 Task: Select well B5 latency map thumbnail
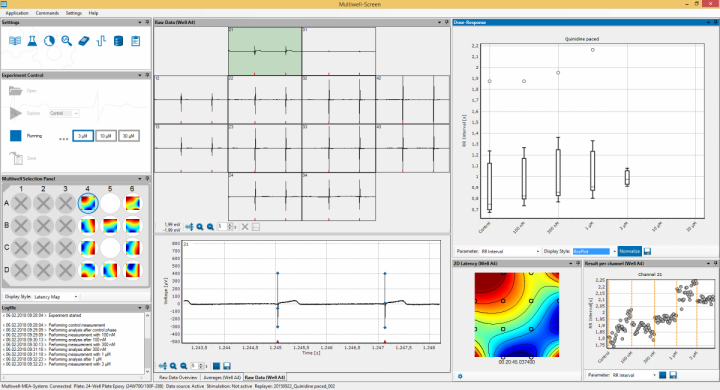tap(110, 226)
